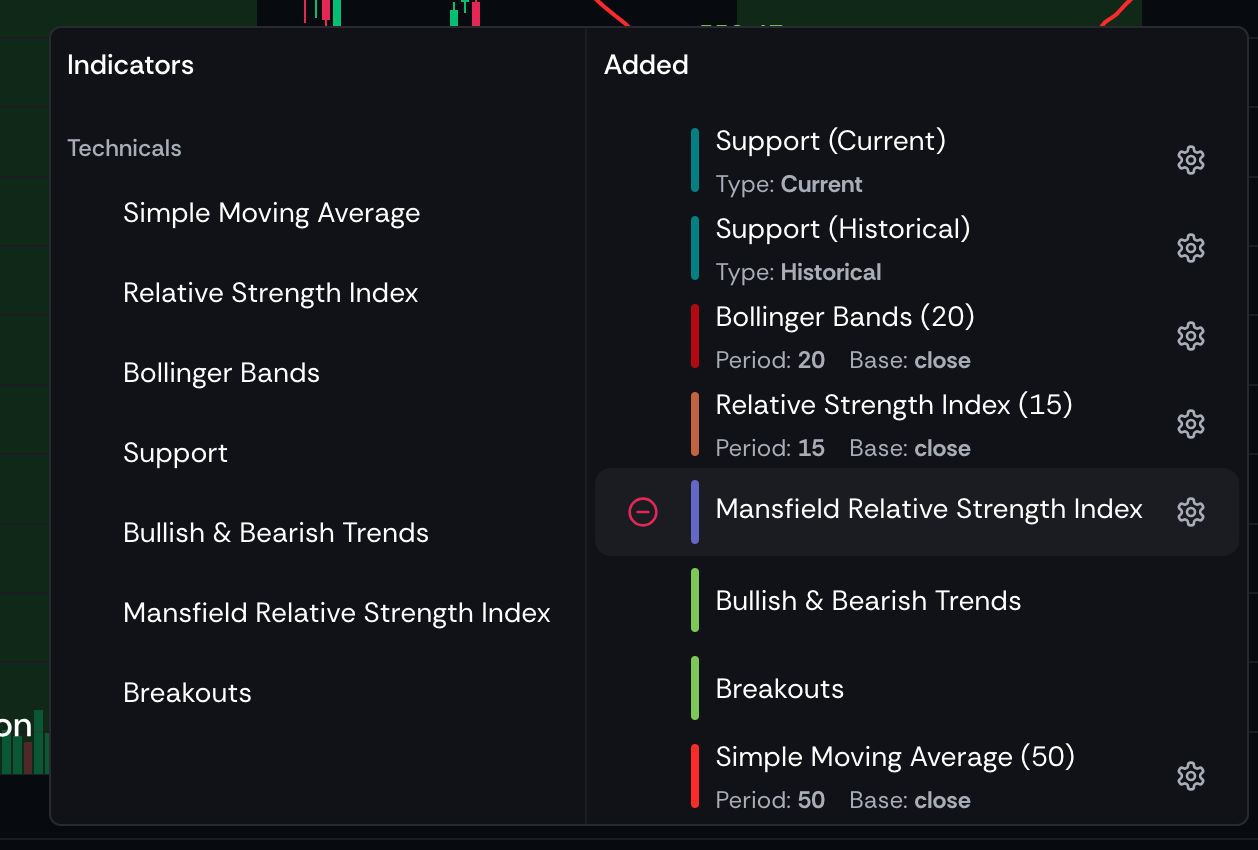This screenshot has height=850, width=1258.
Task: Add Bollinger Bands indicator from list
Action: click(x=221, y=373)
